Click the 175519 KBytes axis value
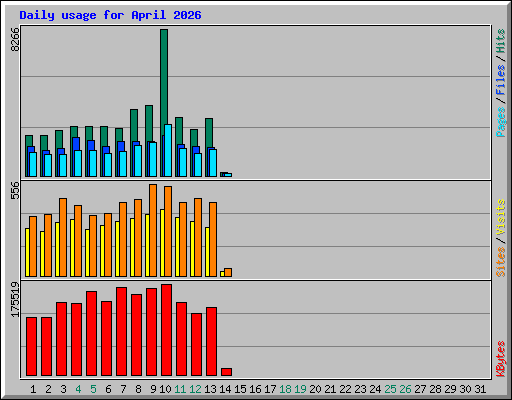This screenshot has height=400, width=512. [15, 299]
